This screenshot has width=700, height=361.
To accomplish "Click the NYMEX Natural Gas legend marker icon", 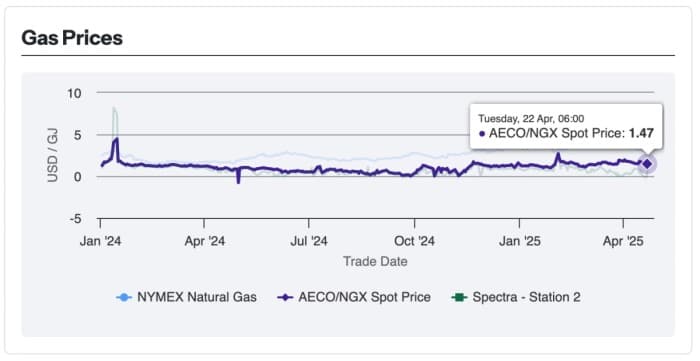I will click(124, 297).
